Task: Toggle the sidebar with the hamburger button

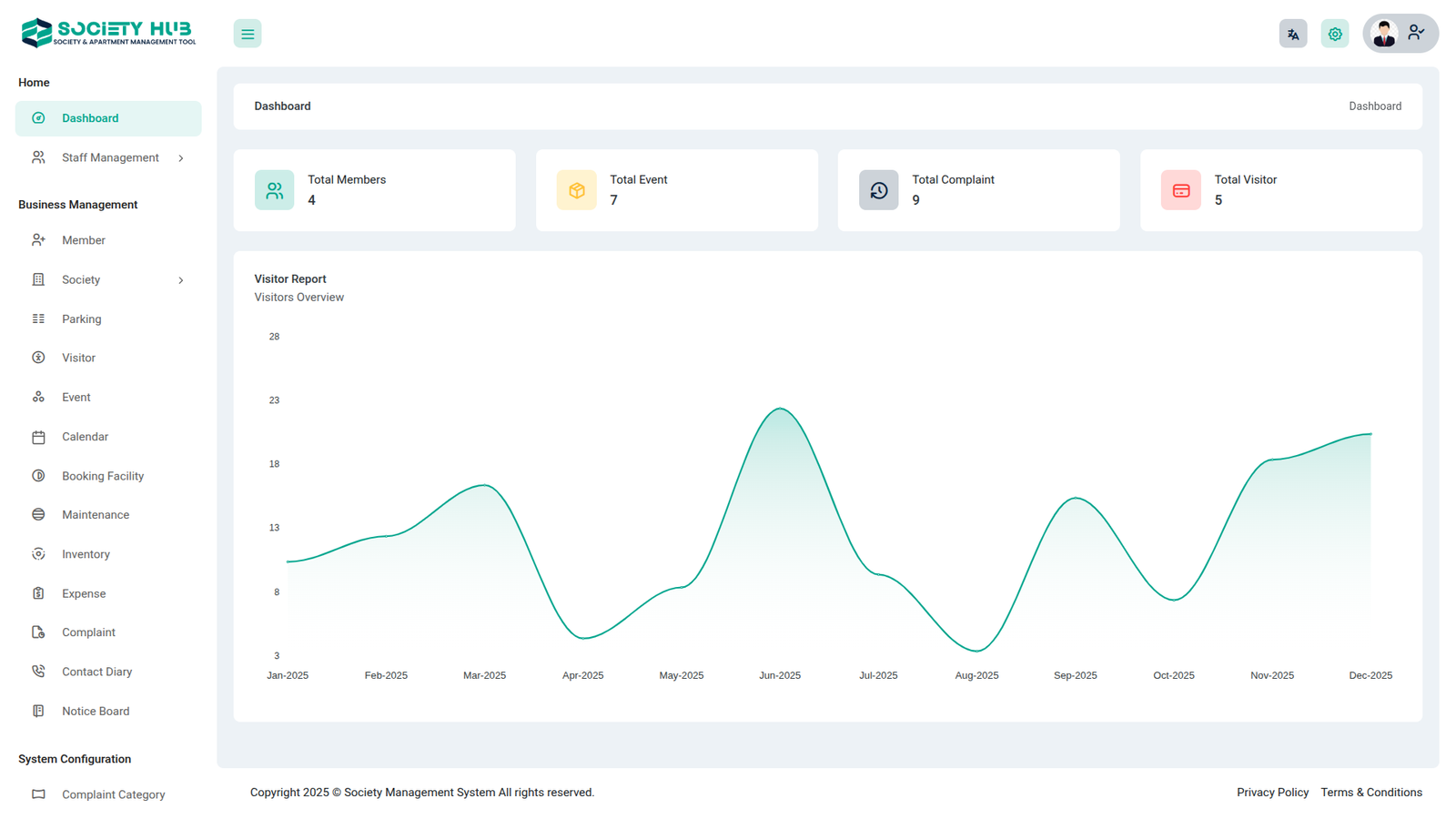Action: tap(248, 34)
